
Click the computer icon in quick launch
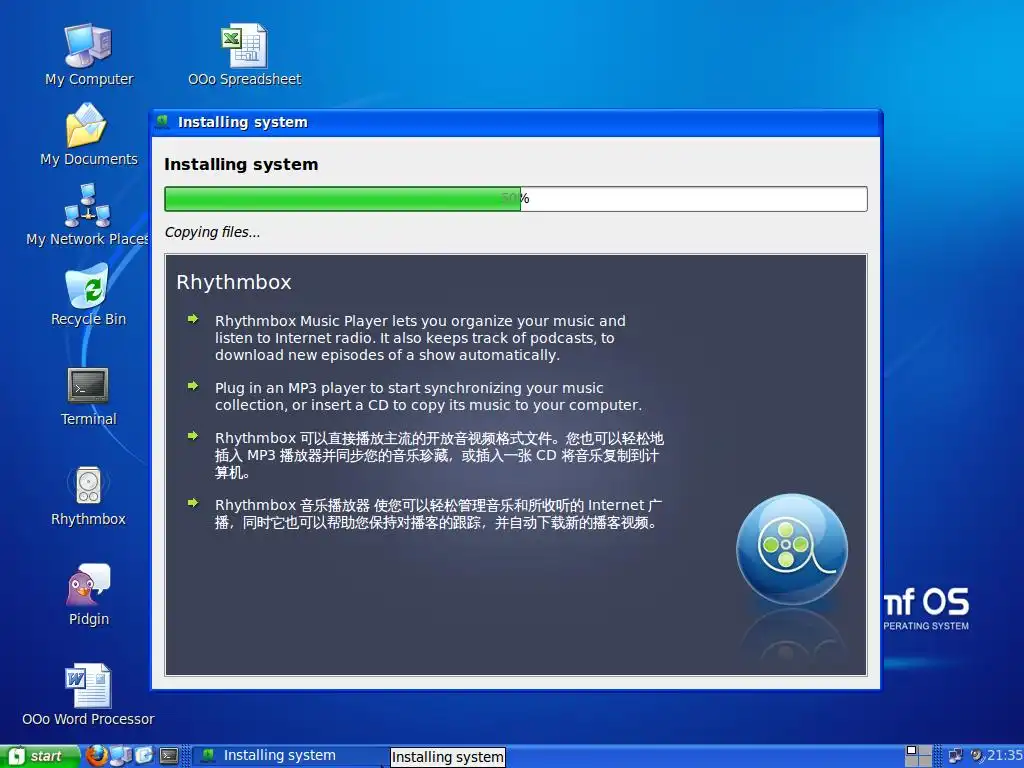(121, 756)
